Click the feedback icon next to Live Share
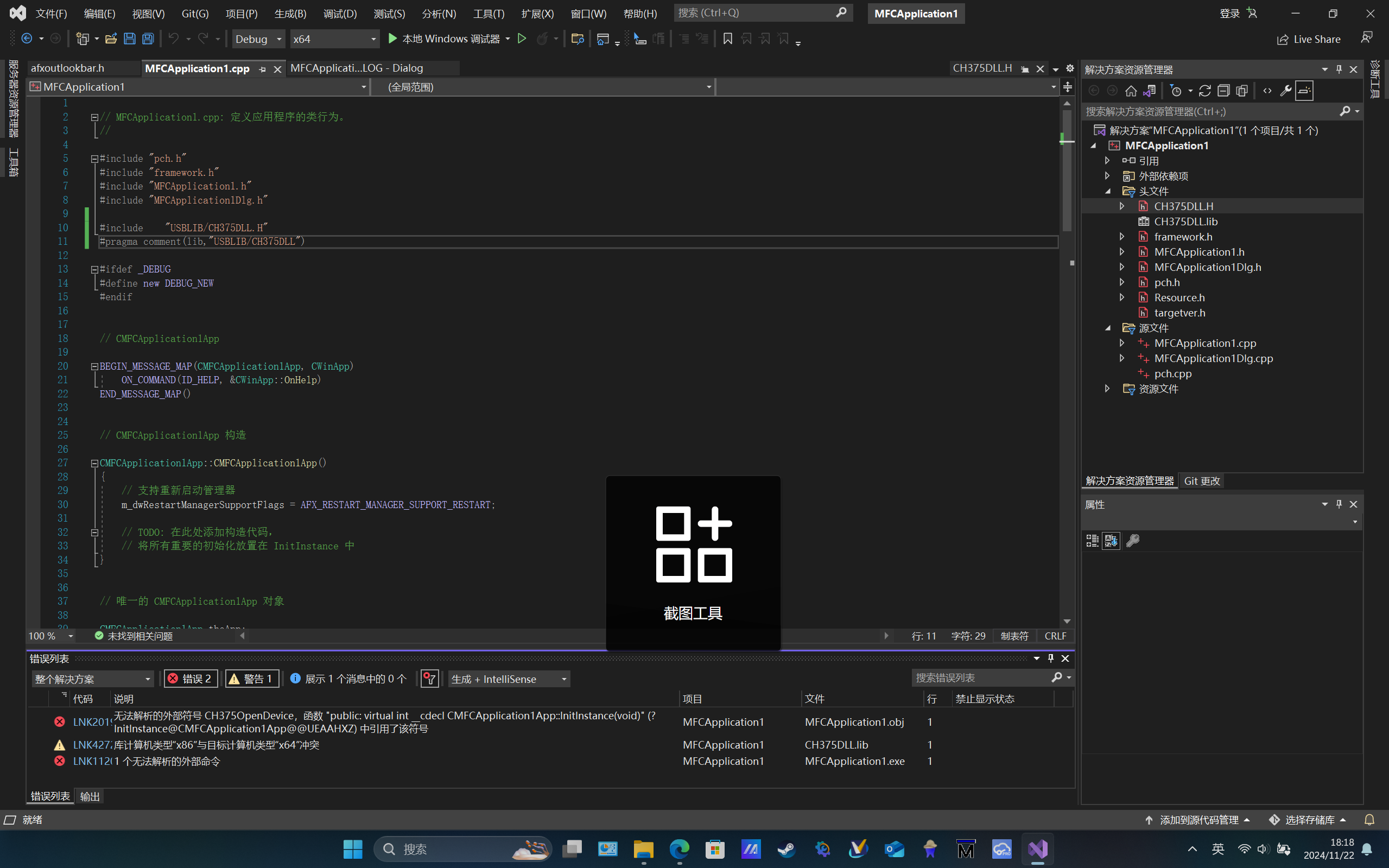Screen dimensions: 1389x868 (1367, 38)
